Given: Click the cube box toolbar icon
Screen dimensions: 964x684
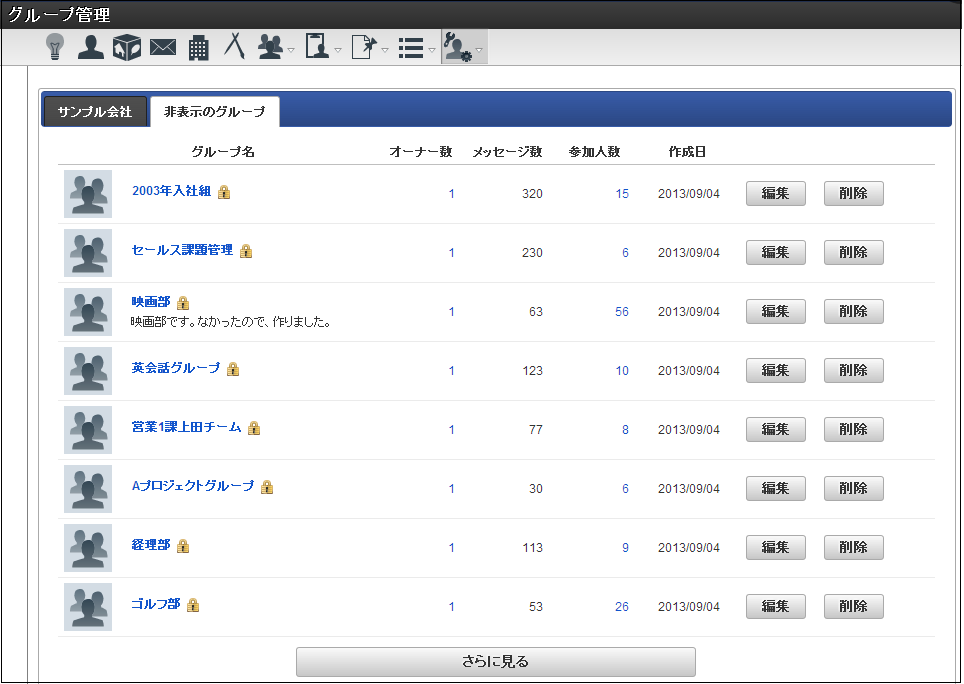Looking at the screenshot, I should pos(126,47).
